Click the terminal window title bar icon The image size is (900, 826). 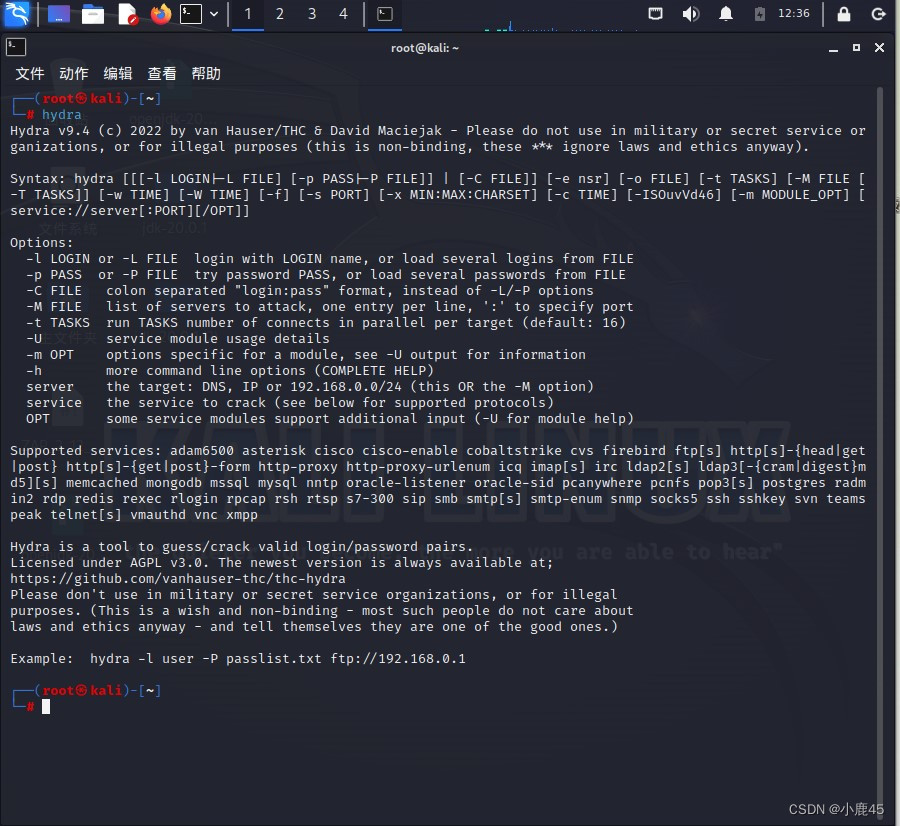[16, 47]
